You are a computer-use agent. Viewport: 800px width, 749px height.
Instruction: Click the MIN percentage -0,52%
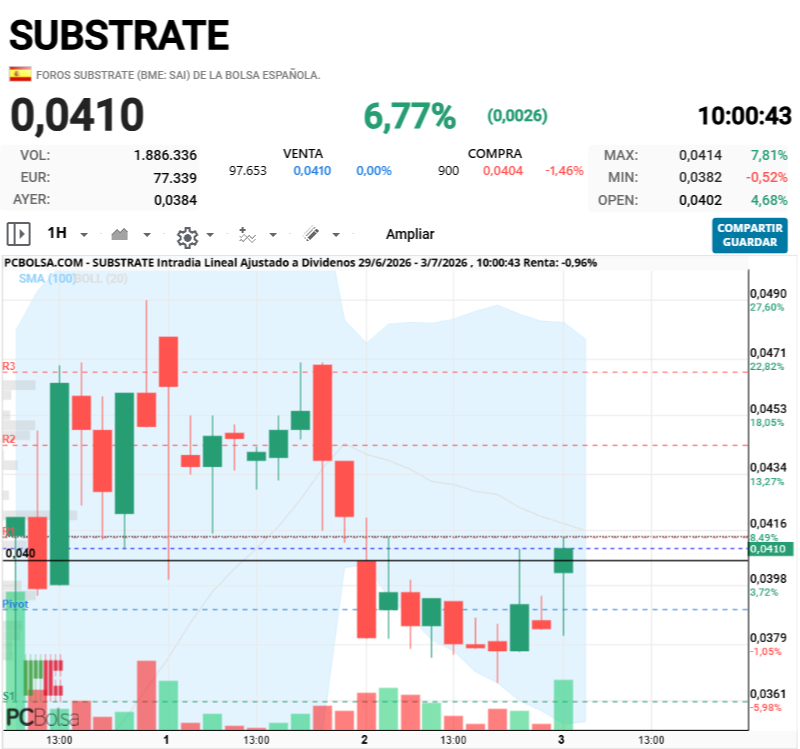tap(766, 177)
